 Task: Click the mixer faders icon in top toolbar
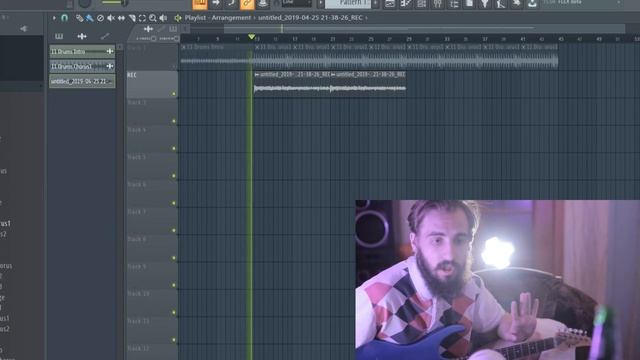438,4
